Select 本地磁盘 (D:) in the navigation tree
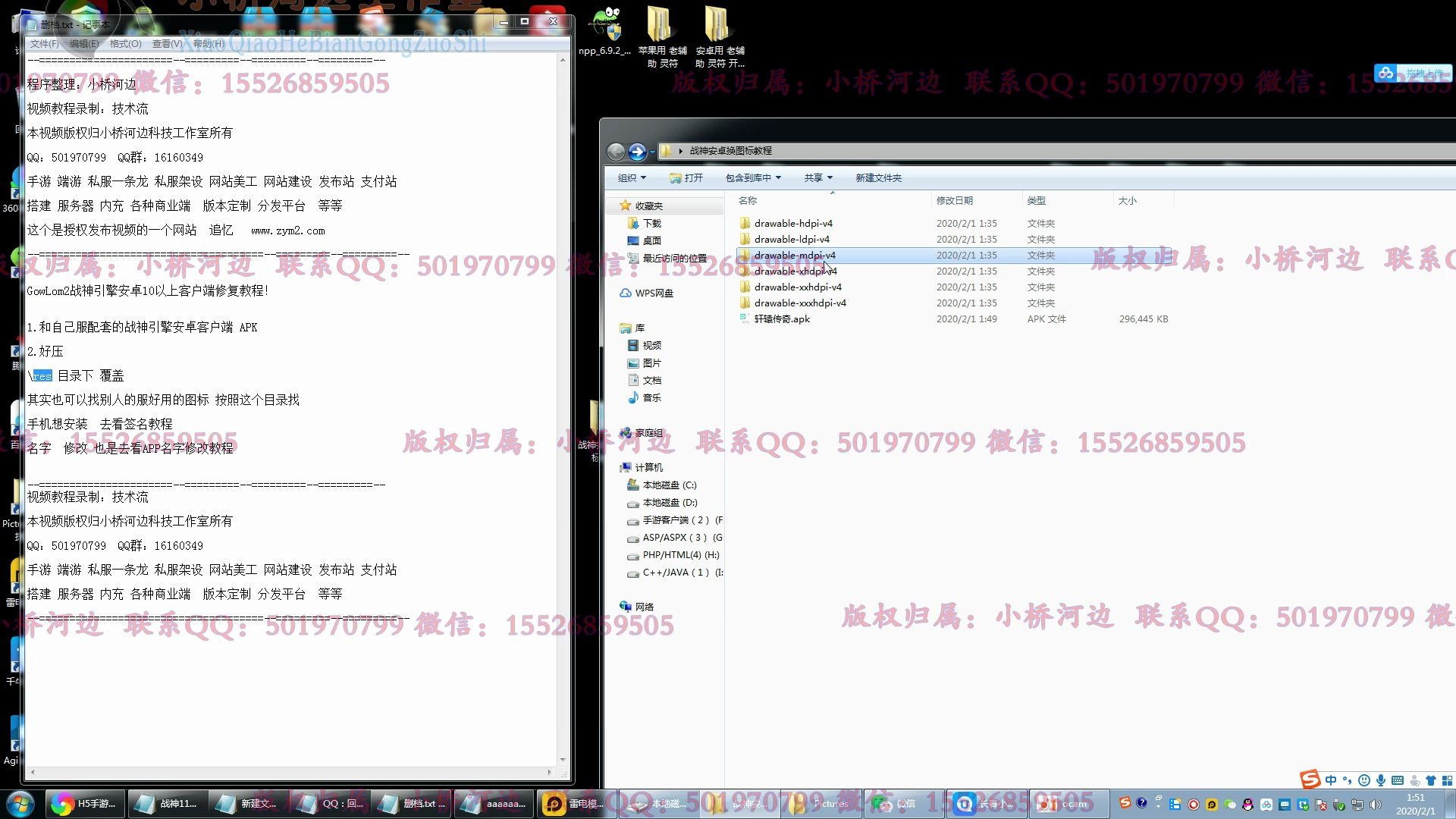1456x819 pixels. pyautogui.click(x=669, y=503)
